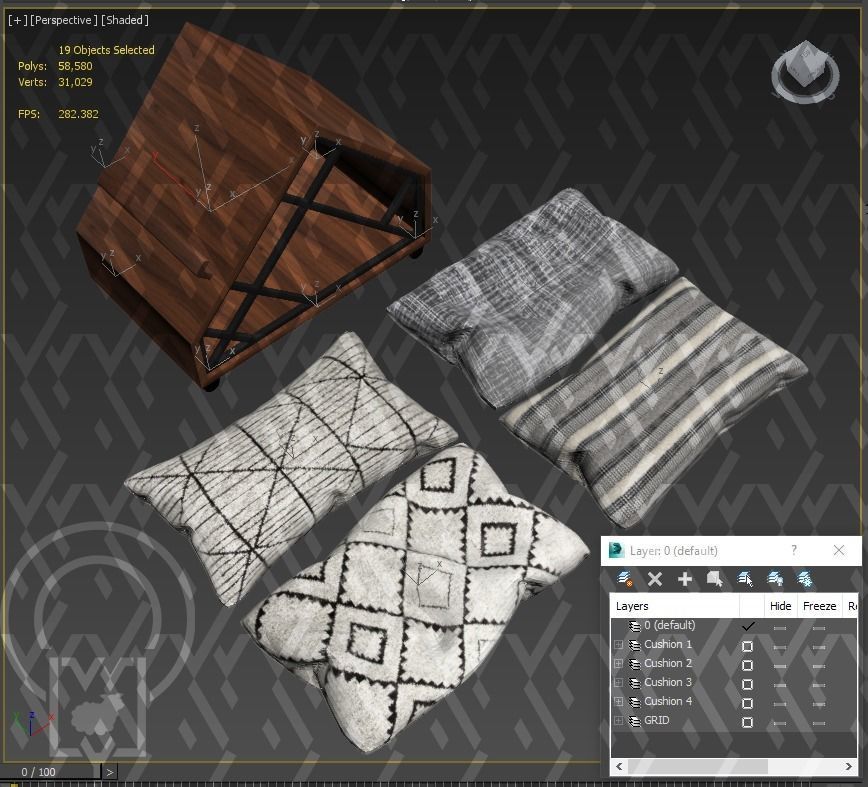This screenshot has width=868, height=787.
Task: Toggle Freeze for GRID layer
Action: click(819, 723)
